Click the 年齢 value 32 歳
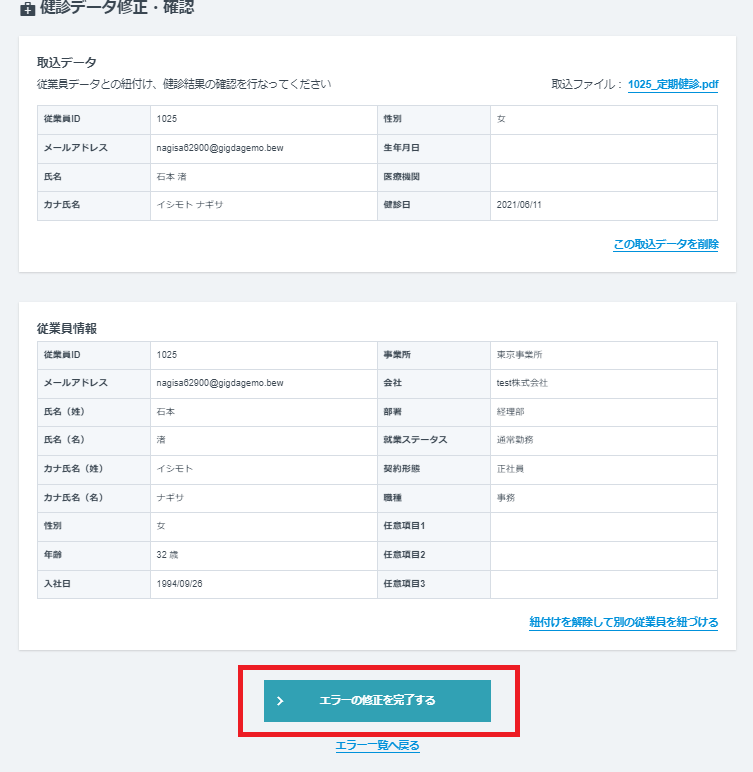This screenshot has height=772, width=753. pos(167,555)
